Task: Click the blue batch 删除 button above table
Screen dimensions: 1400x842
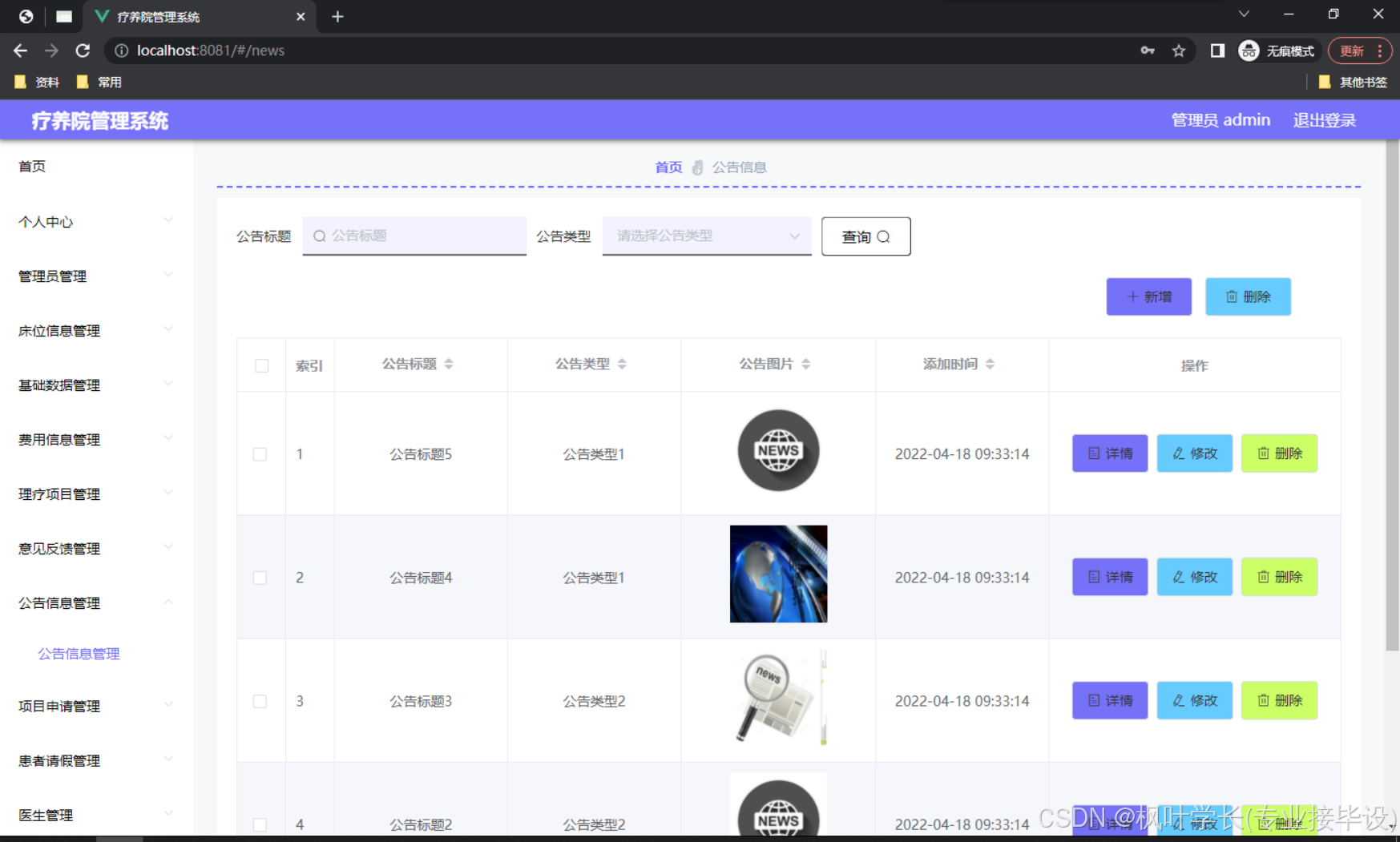Action: tap(1248, 296)
